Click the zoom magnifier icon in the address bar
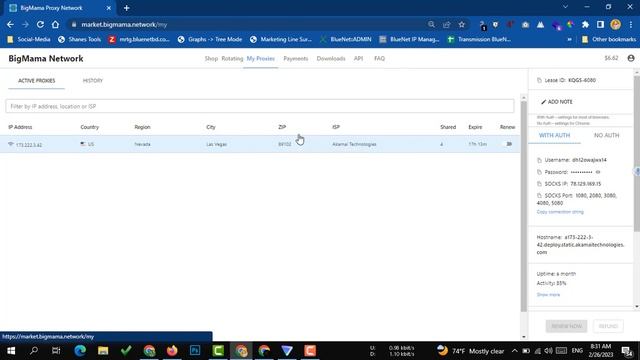This screenshot has height=360, width=640. 431,24
